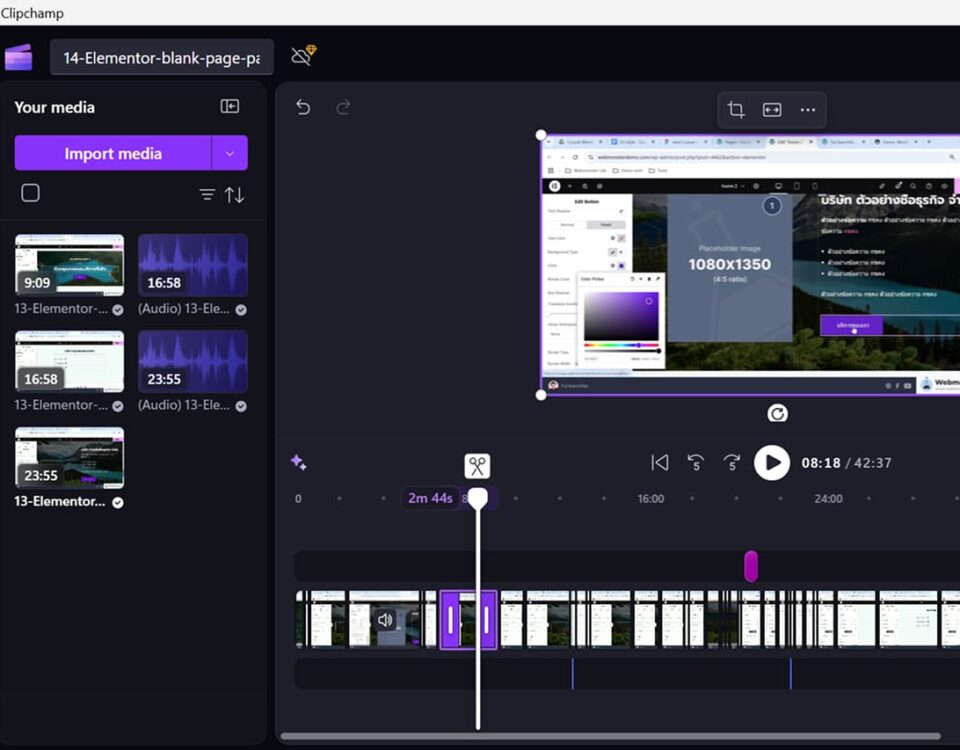Viewport: 960px width, 750px height.
Task: Open the more options ellipsis menu
Action: pos(808,110)
